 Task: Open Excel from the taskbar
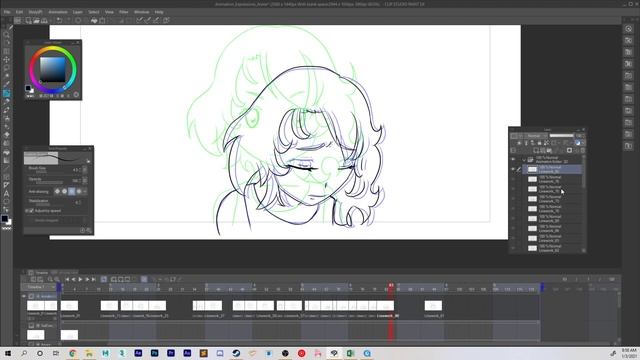(x=350, y=353)
